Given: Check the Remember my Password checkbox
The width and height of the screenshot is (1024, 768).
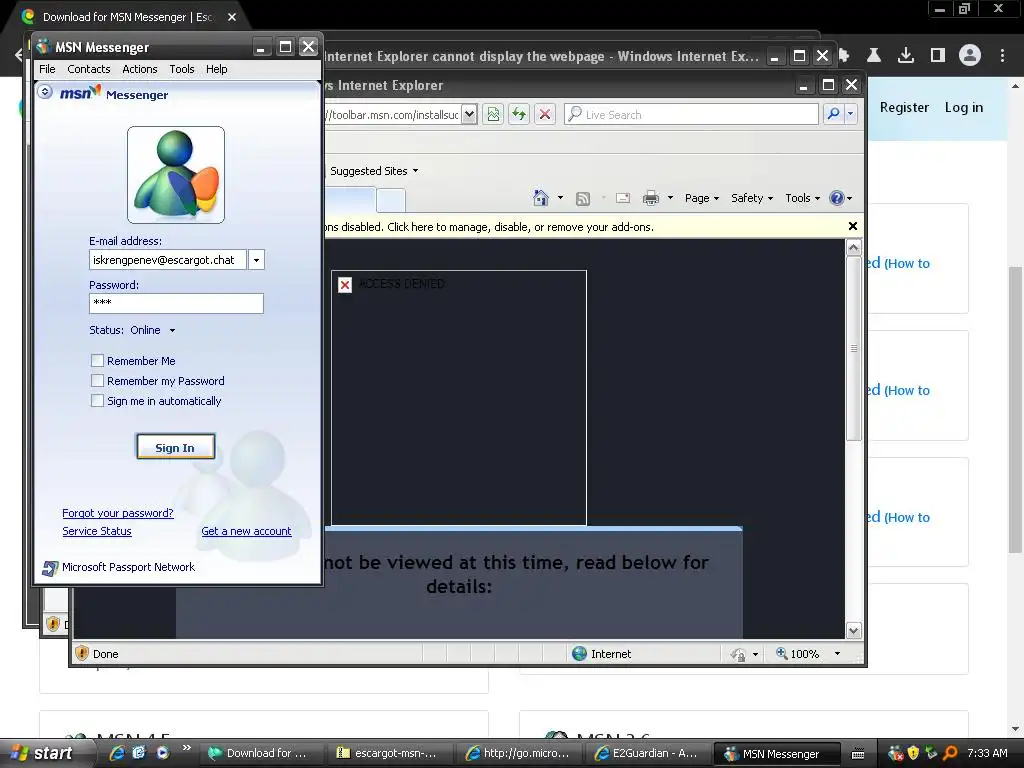Looking at the screenshot, I should tap(97, 381).
